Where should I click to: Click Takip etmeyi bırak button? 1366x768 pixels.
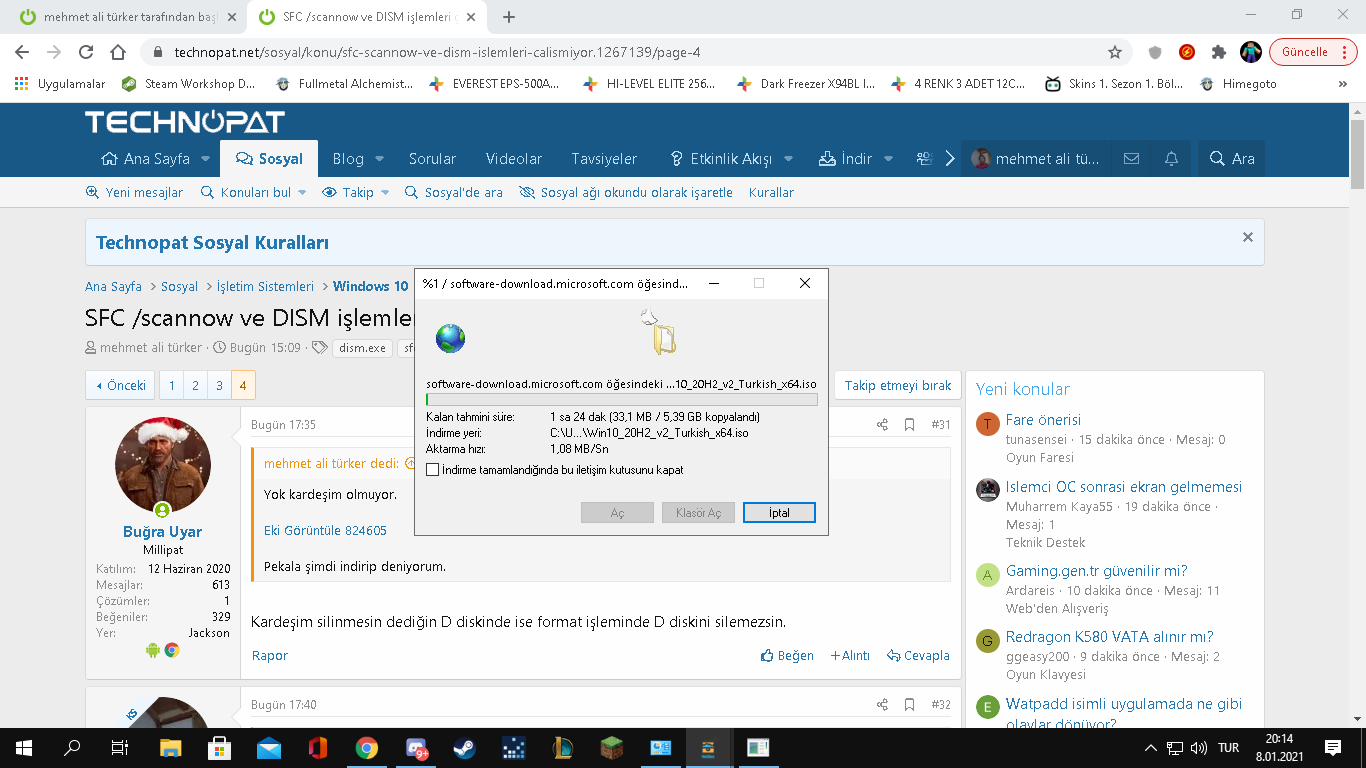pyautogui.click(x=898, y=385)
